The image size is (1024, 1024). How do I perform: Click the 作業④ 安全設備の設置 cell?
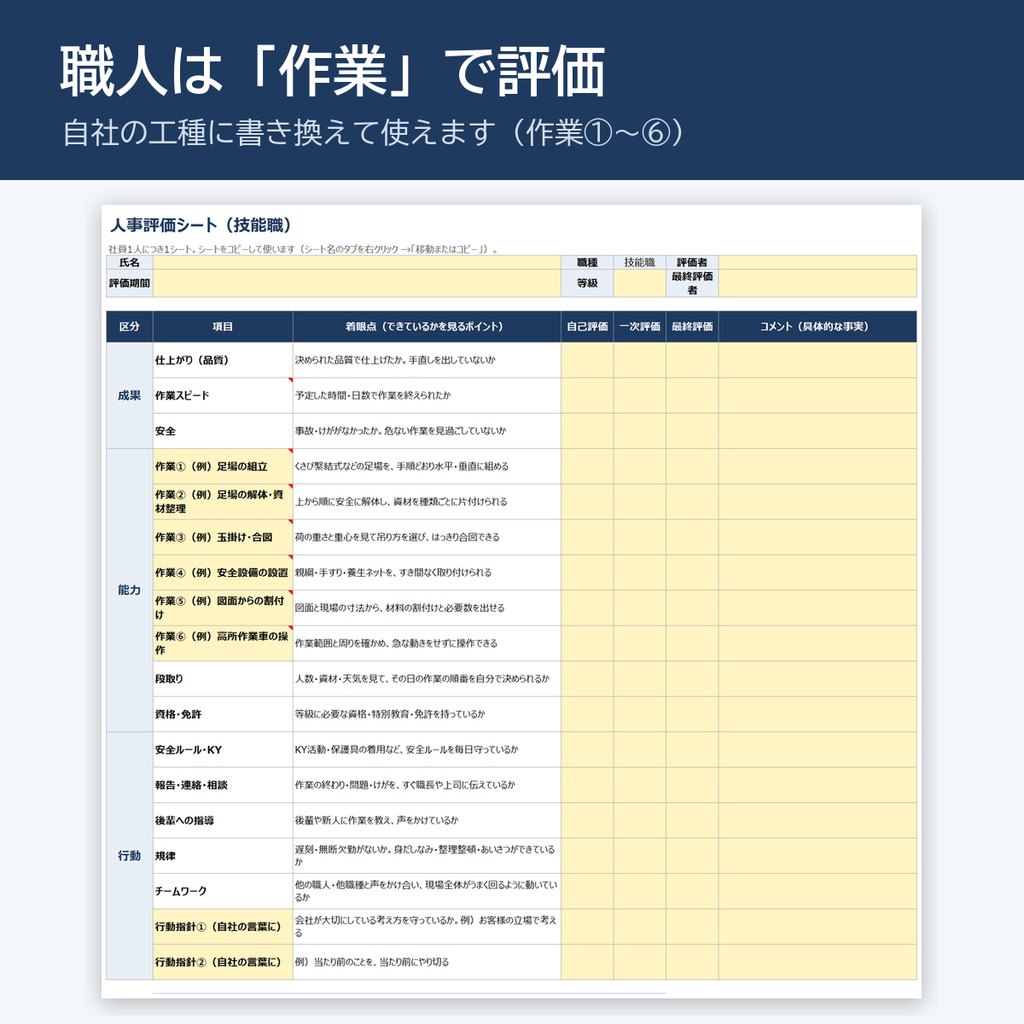(x=223, y=573)
